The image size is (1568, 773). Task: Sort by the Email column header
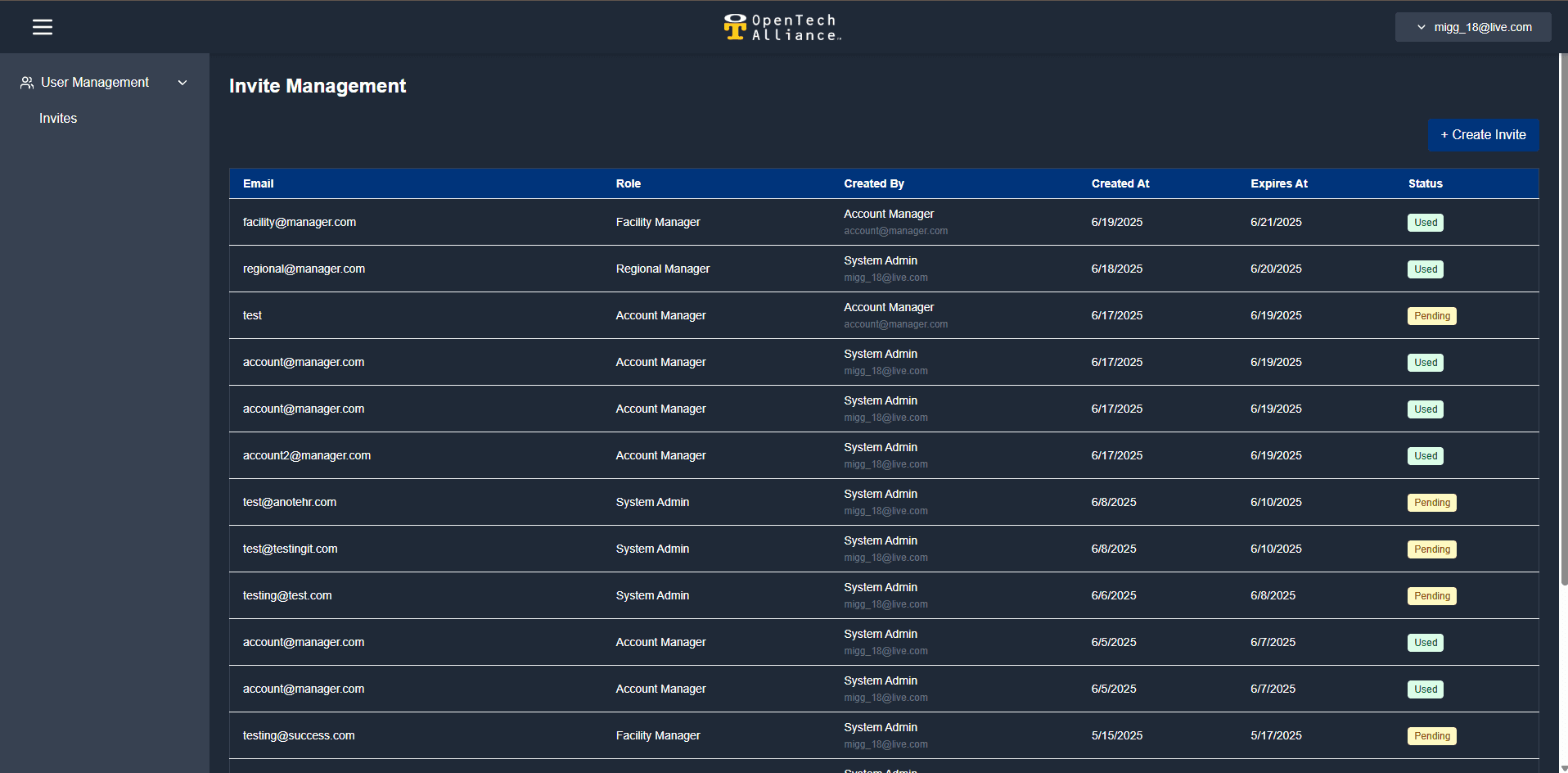click(258, 183)
